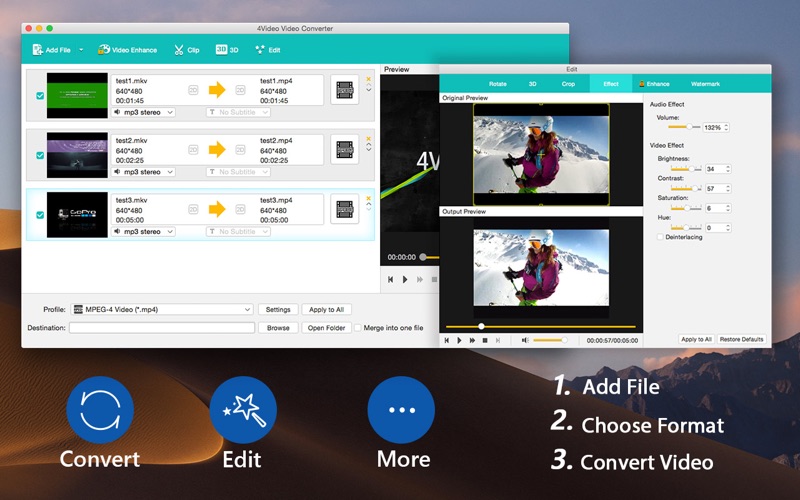The width and height of the screenshot is (800, 500).
Task: Enable Merge into one file
Action: [358, 328]
